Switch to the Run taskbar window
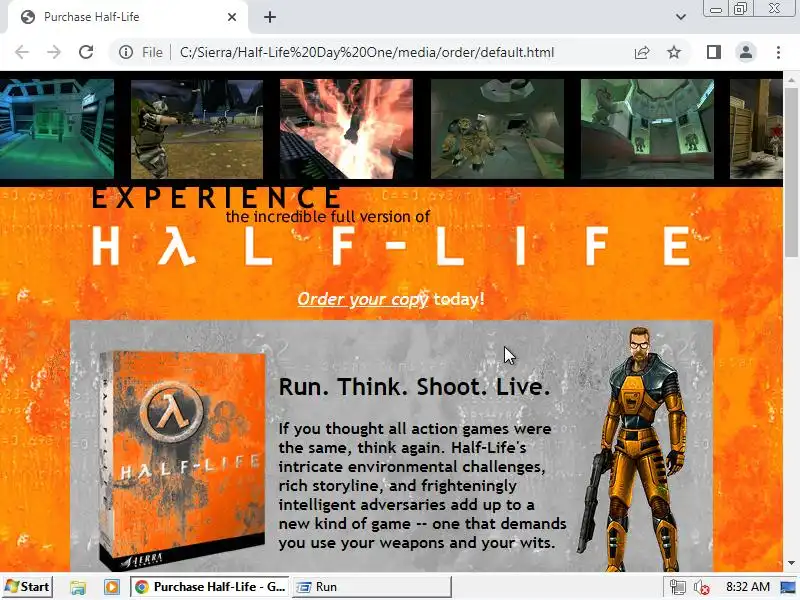The height and width of the screenshot is (600, 800). [372, 587]
